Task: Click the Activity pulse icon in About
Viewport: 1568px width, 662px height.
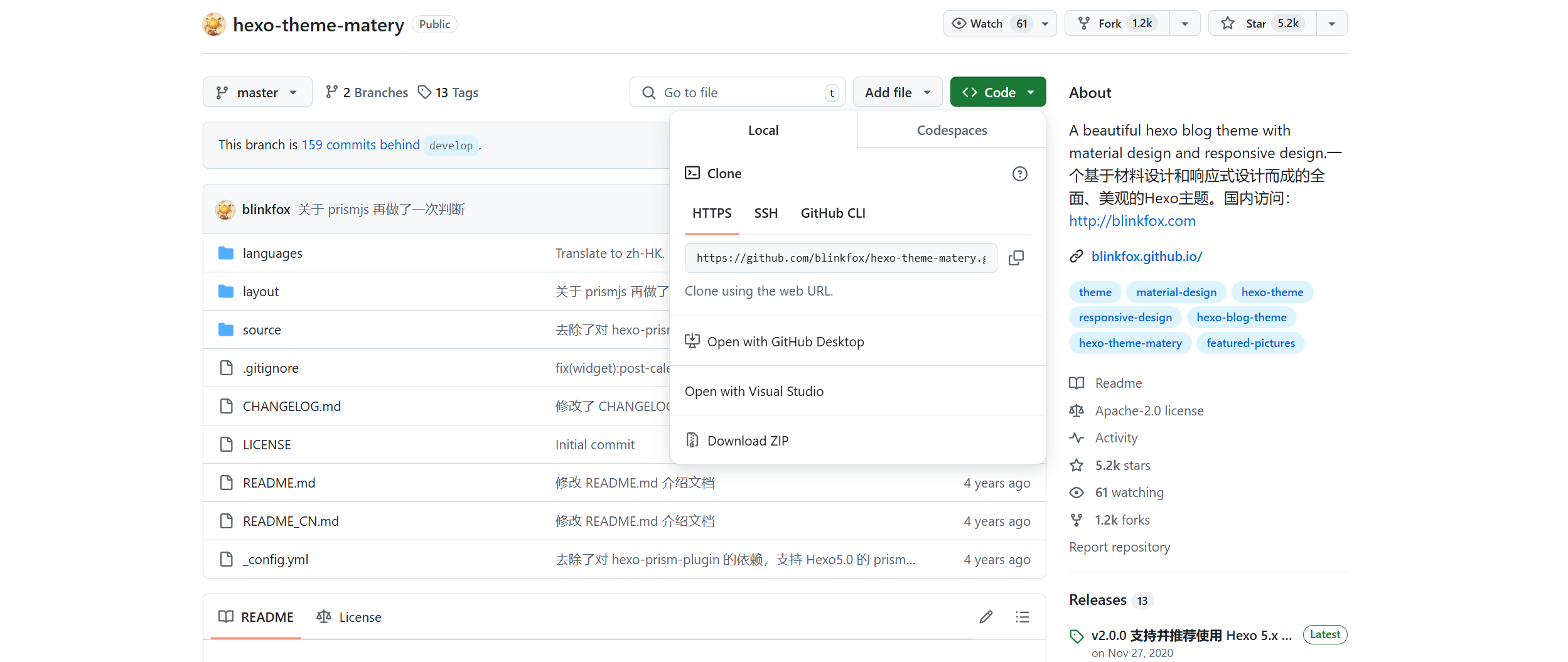Action: point(1077,438)
